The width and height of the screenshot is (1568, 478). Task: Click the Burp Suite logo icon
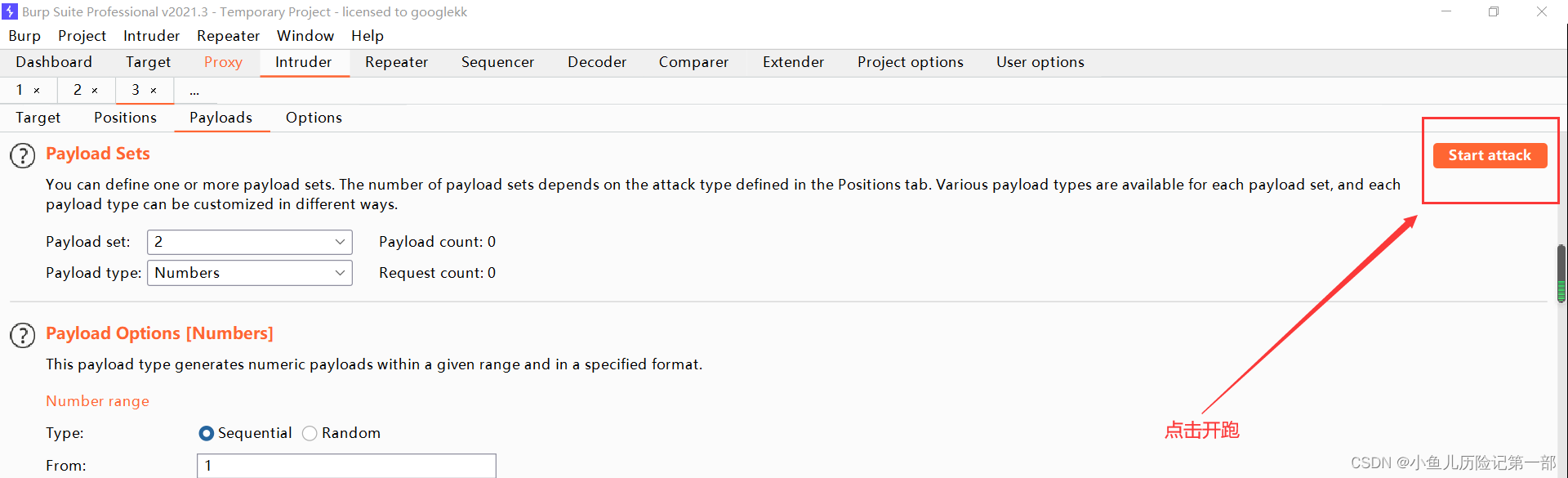click(x=10, y=11)
